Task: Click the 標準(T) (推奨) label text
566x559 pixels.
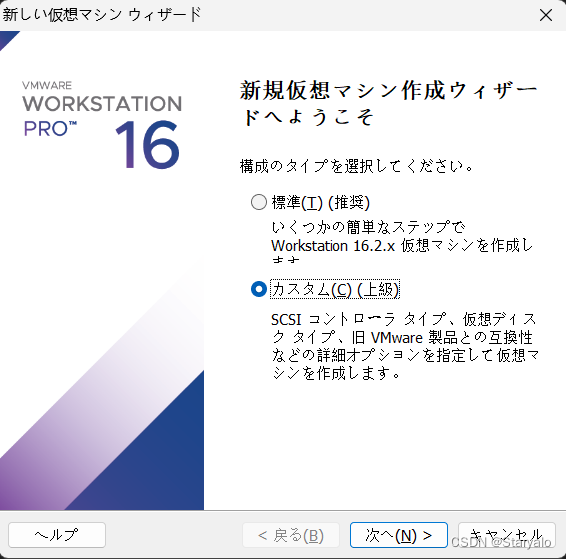Action: tap(321, 202)
